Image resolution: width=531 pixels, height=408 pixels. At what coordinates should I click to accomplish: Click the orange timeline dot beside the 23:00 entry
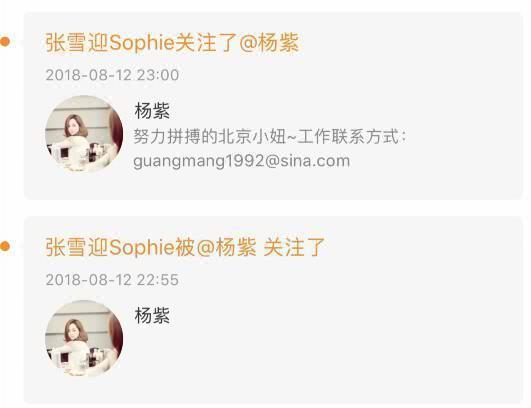coord(5,42)
